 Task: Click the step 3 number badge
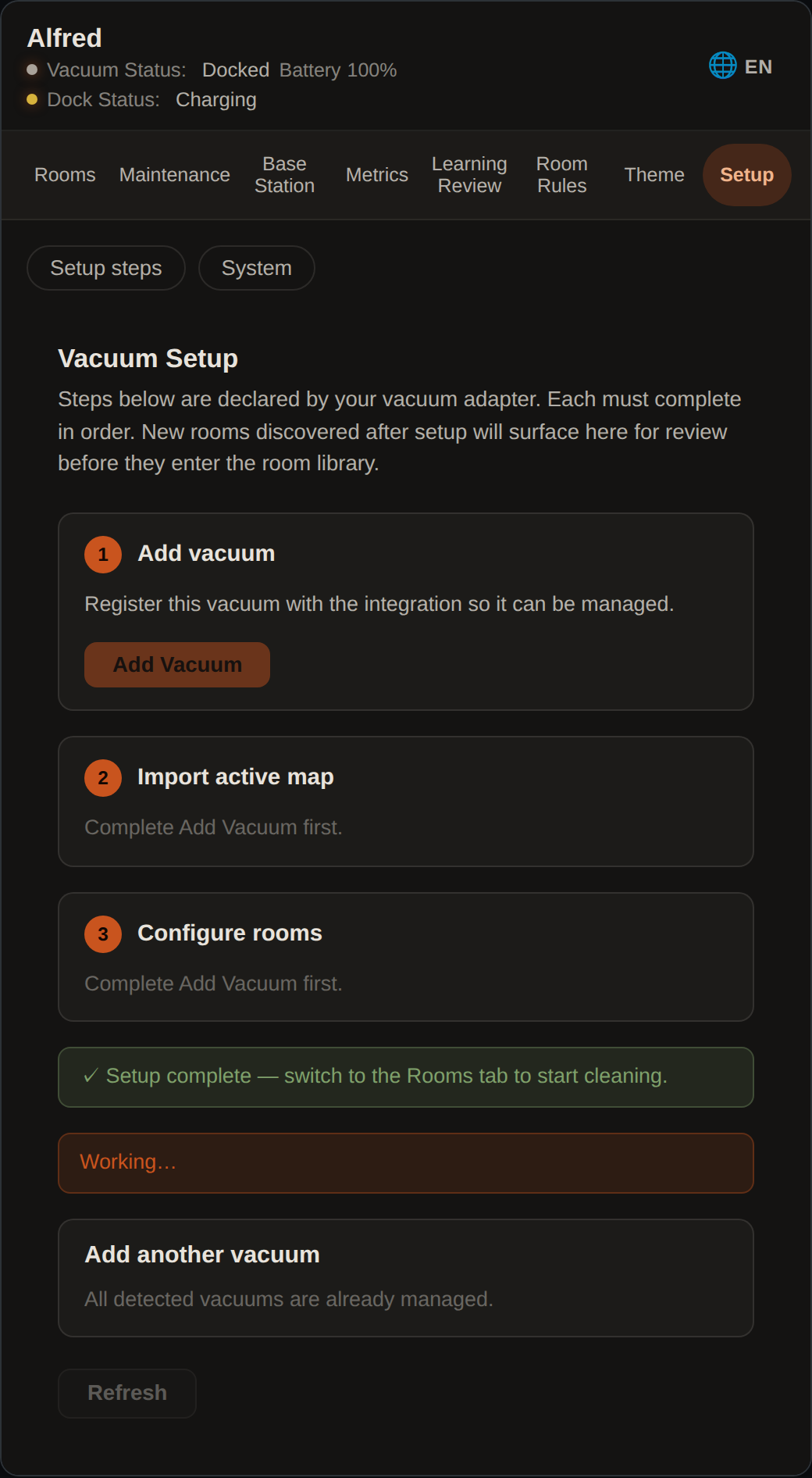(103, 934)
